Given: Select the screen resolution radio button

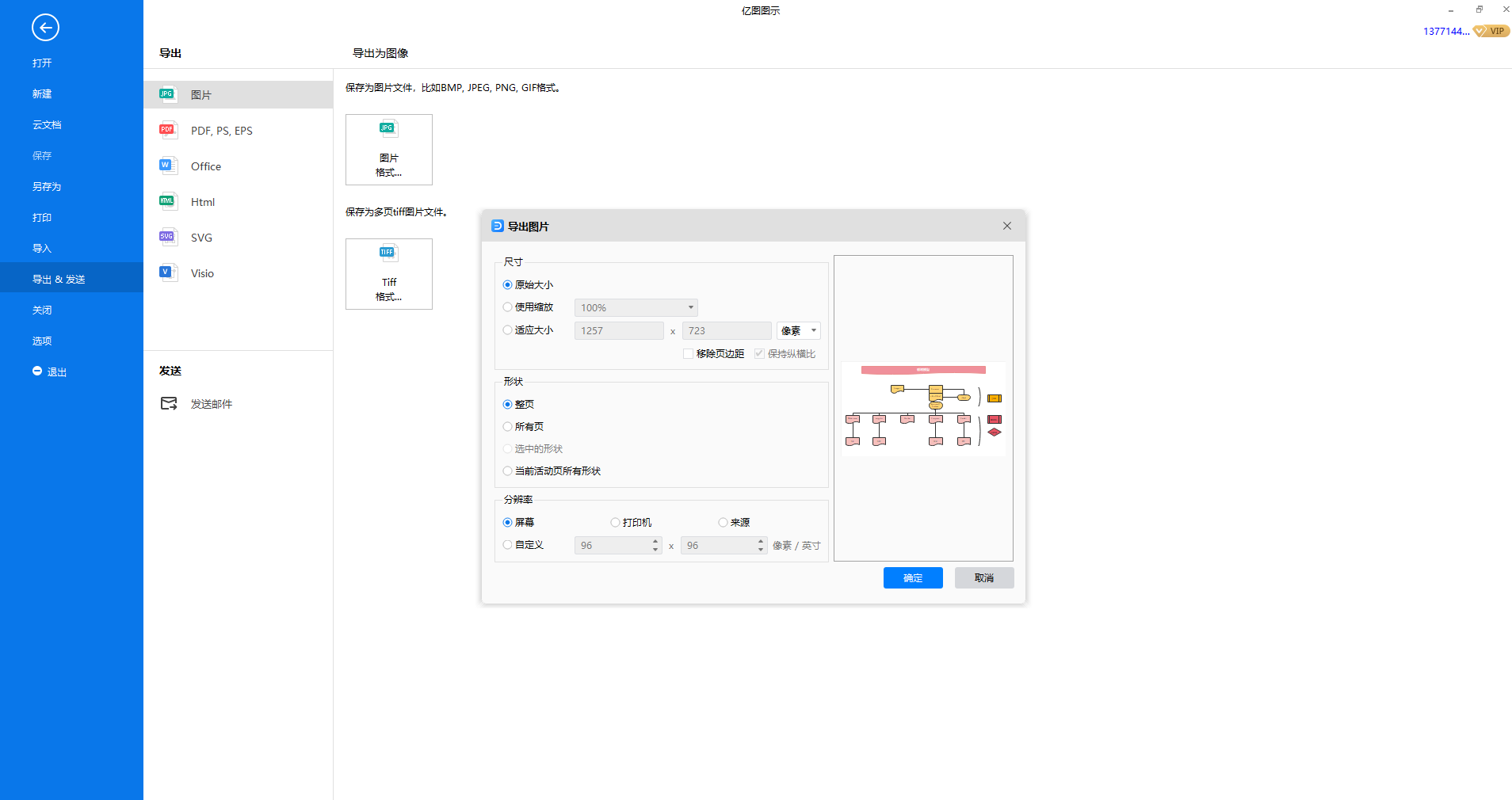Looking at the screenshot, I should [507, 523].
